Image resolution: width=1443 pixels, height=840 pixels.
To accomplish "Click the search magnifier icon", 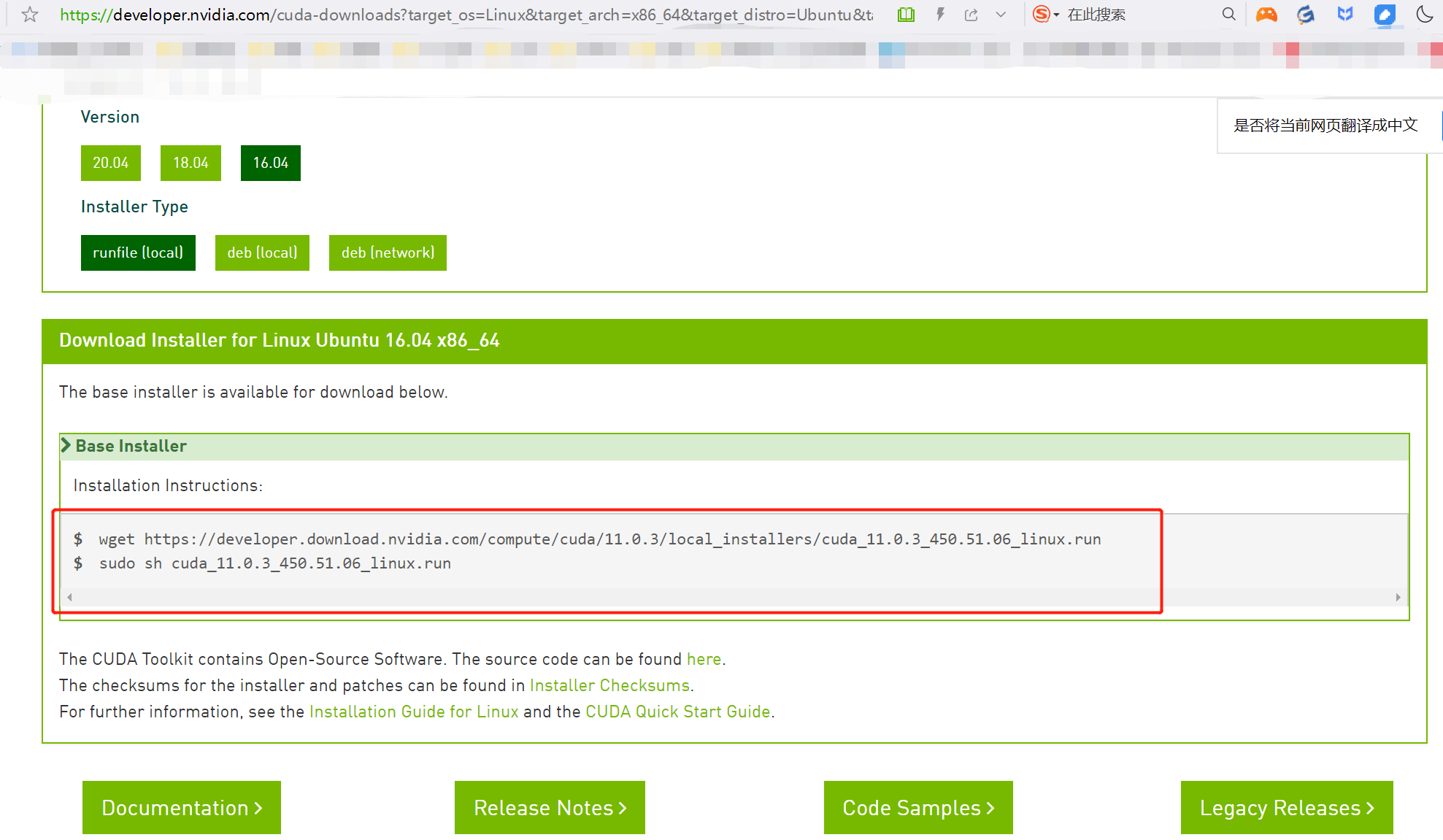I will [1228, 15].
